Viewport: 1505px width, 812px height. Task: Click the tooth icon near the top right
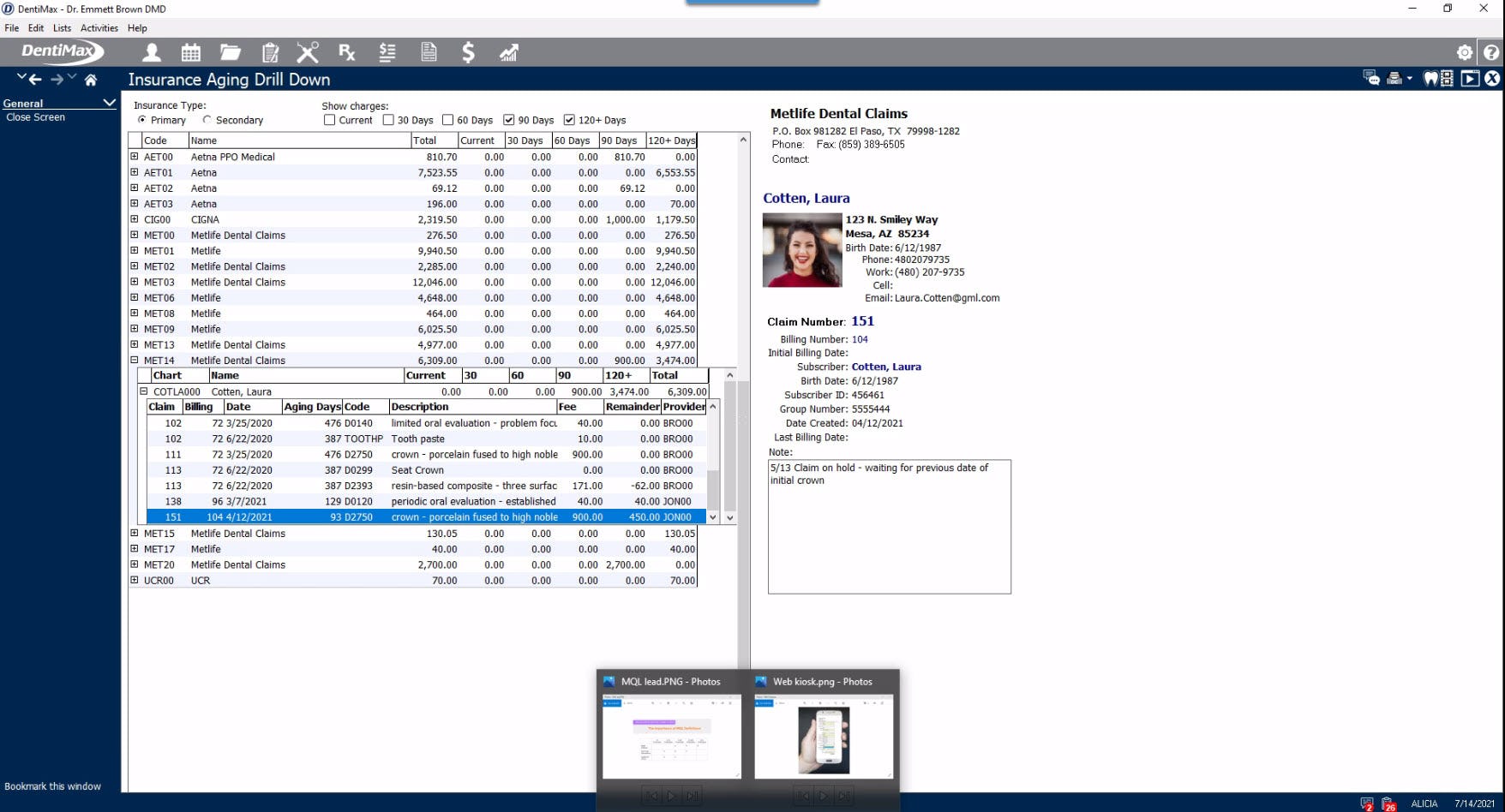tap(1430, 79)
